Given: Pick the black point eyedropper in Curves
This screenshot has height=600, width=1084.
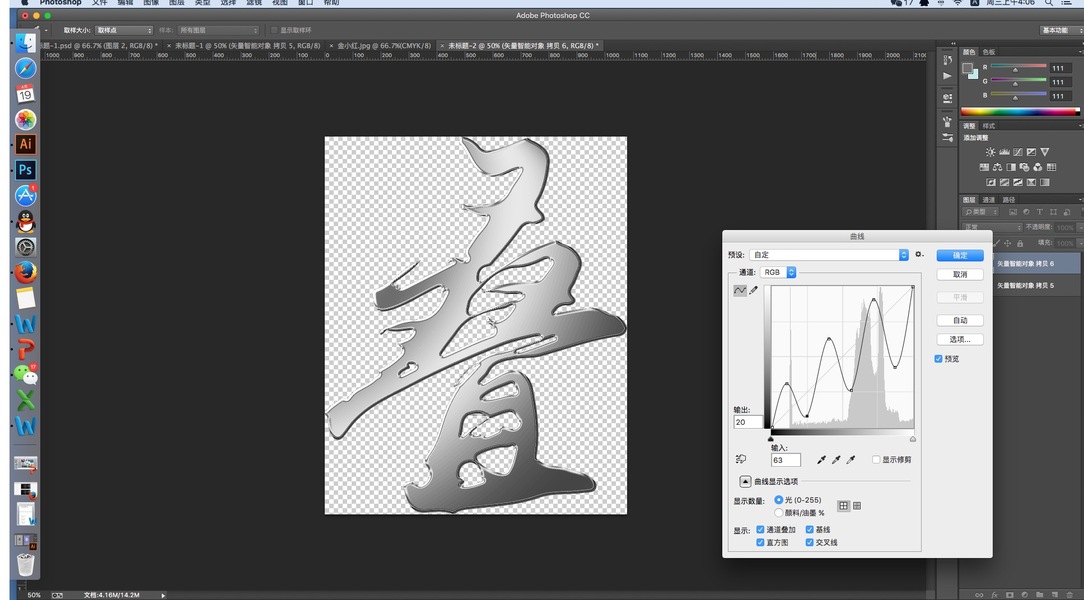Looking at the screenshot, I should [x=821, y=460].
